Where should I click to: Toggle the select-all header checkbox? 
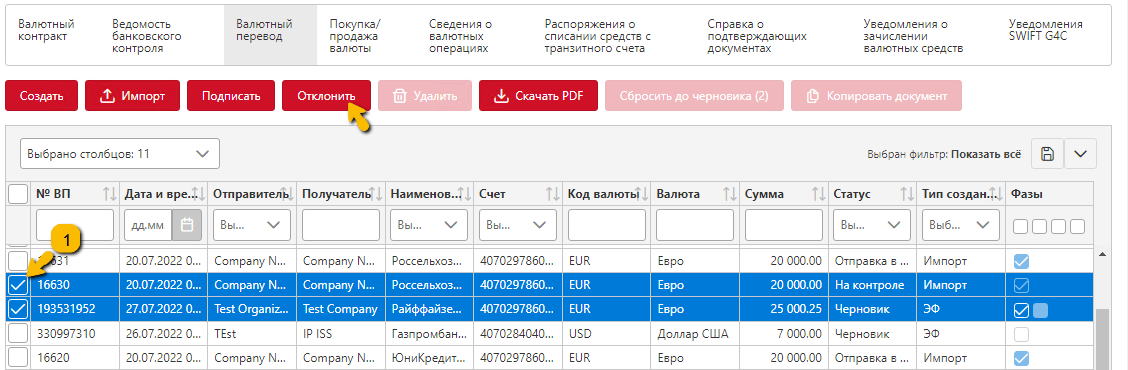[18, 194]
